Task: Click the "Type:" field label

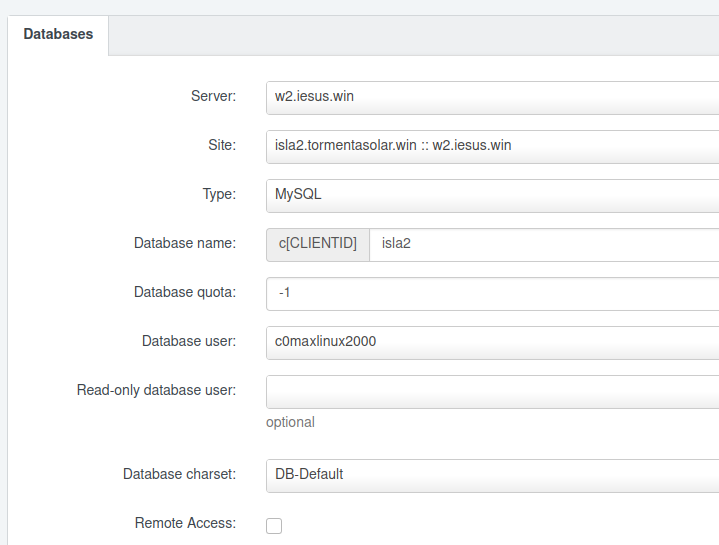Action: (219, 194)
